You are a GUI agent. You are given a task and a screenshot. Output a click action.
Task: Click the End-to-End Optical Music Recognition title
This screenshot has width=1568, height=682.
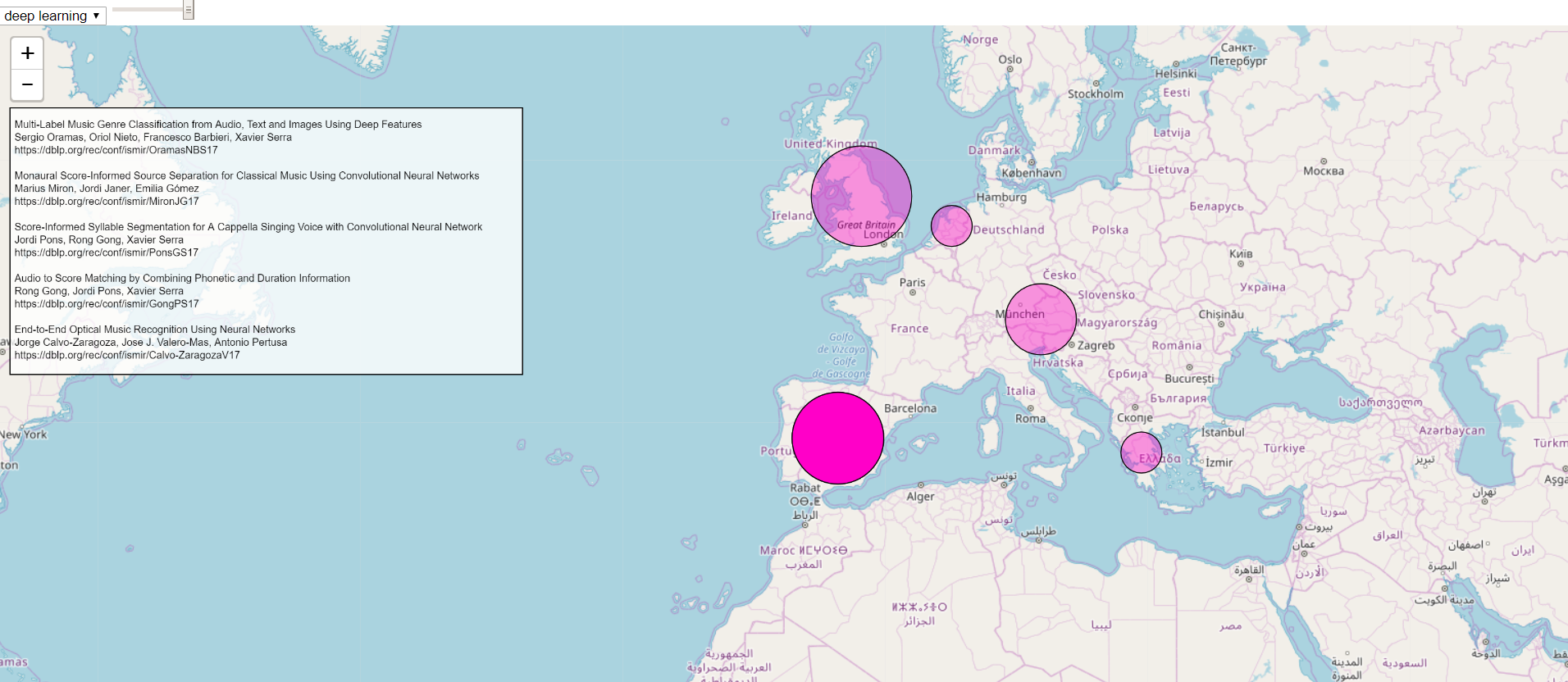coord(155,330)
